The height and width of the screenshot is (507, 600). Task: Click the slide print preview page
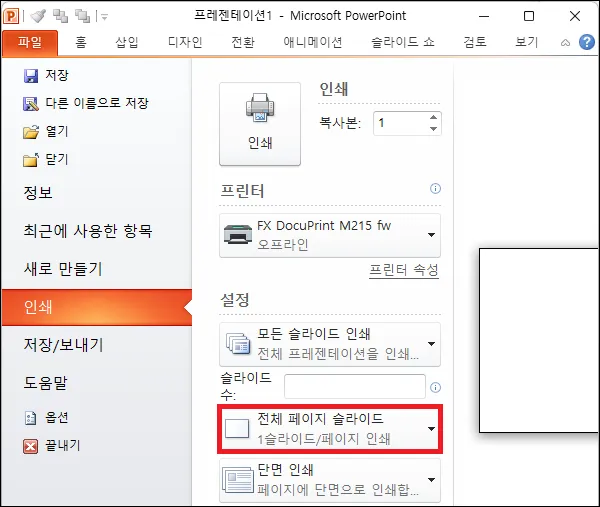(x=539, y=341)
